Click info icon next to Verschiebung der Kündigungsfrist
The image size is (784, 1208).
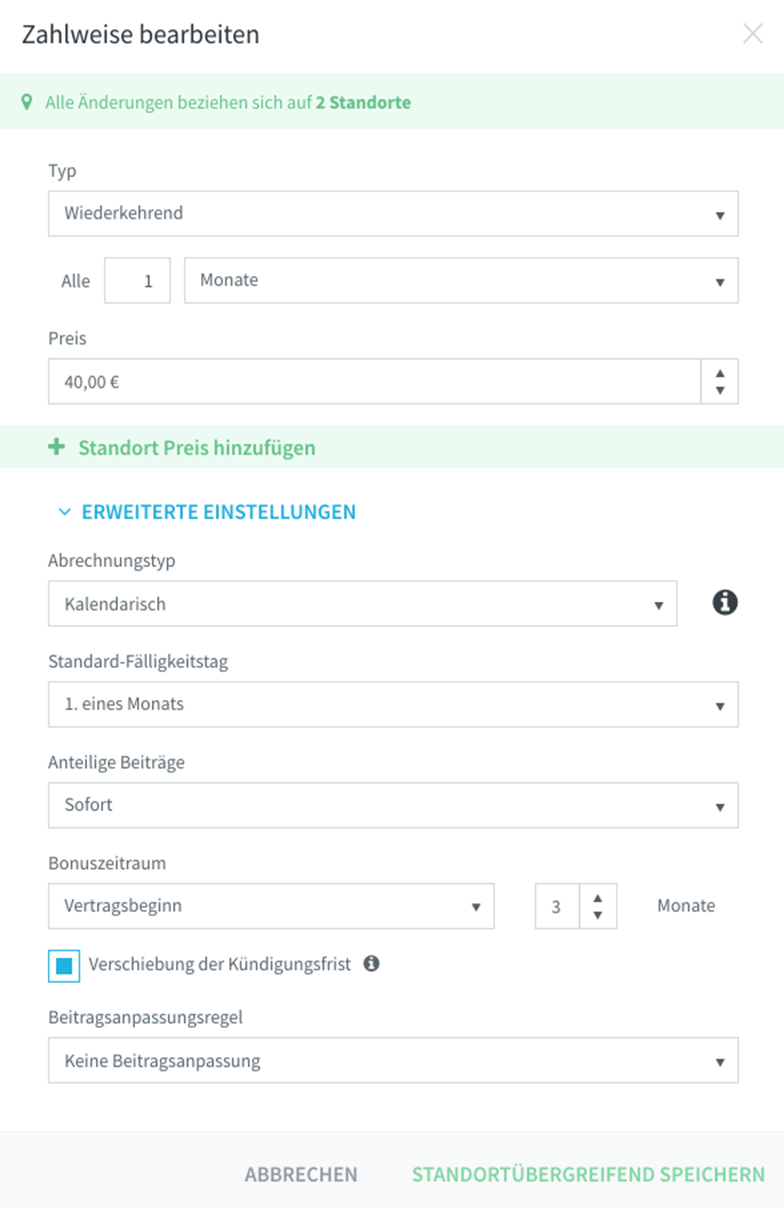[372, 965]
